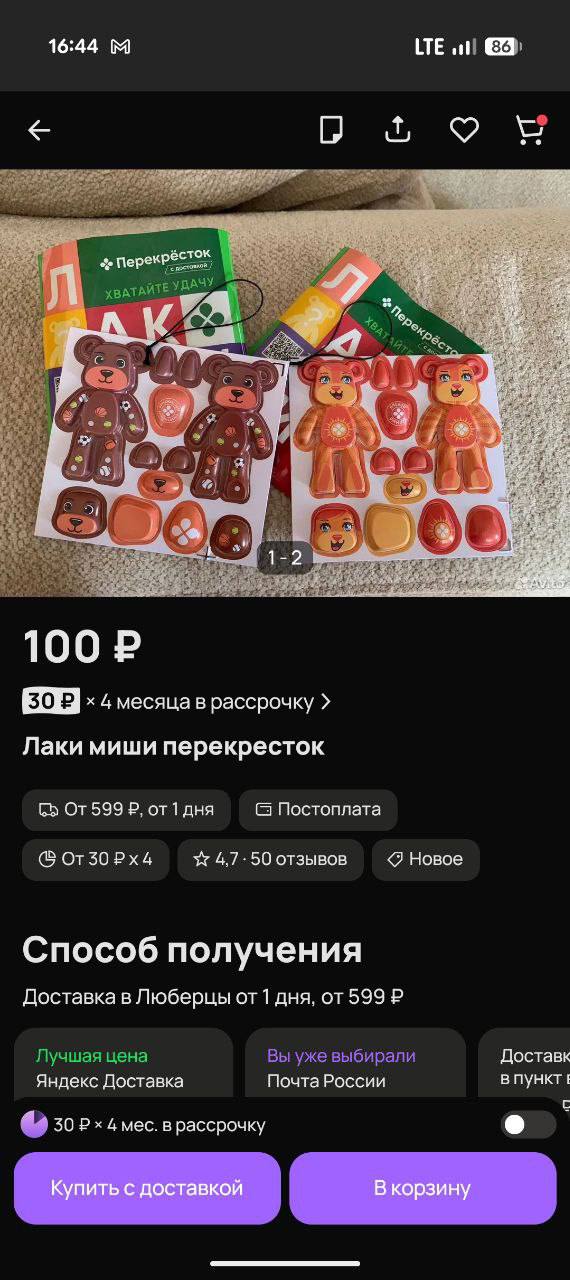
Task: Open the shopping cart icon
Action: click(x=530, y=130)
